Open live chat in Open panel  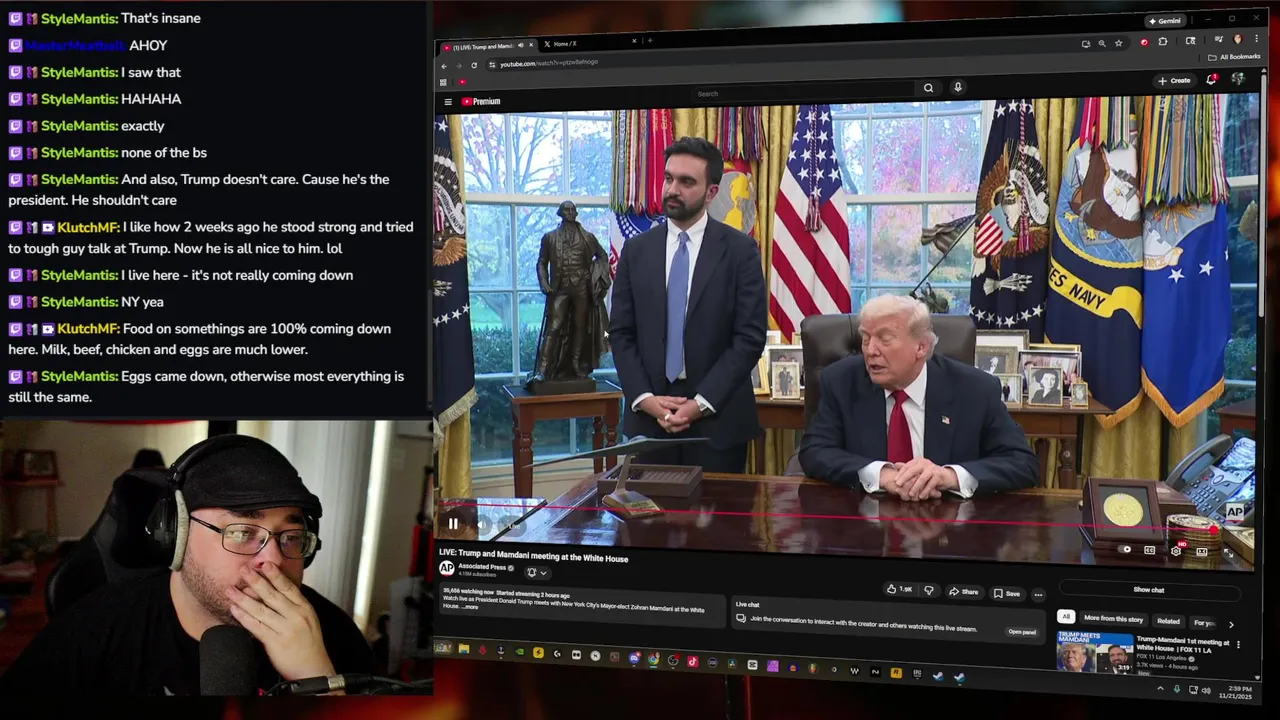(1022, 632)
